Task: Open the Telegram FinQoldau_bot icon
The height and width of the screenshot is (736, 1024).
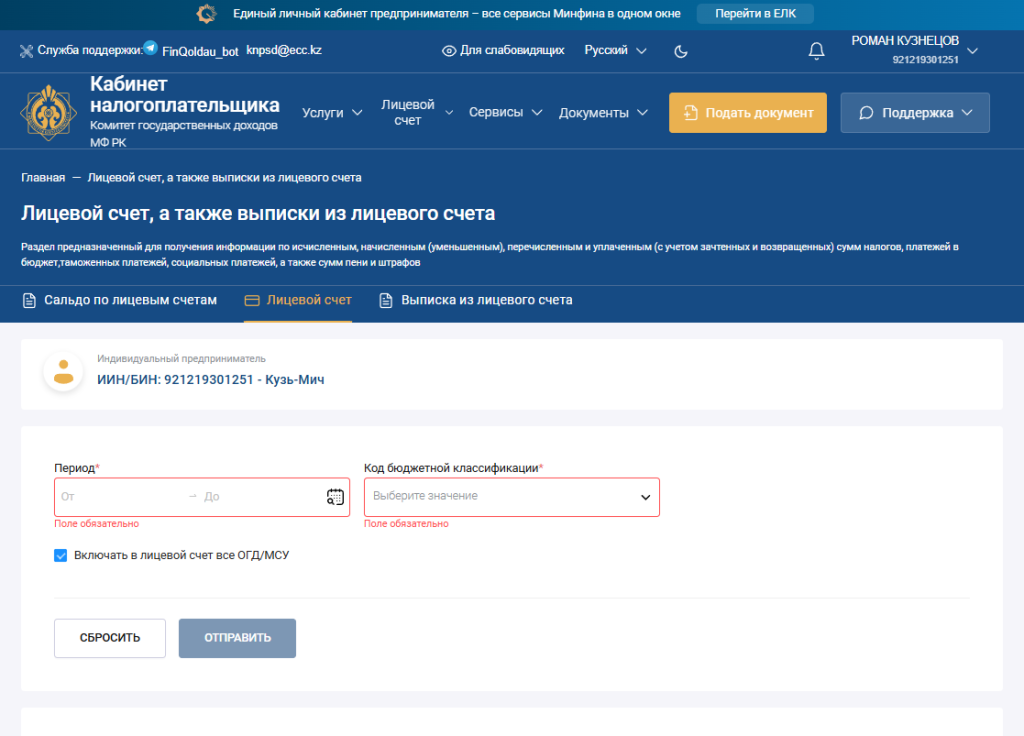Action: pos(151,48)
